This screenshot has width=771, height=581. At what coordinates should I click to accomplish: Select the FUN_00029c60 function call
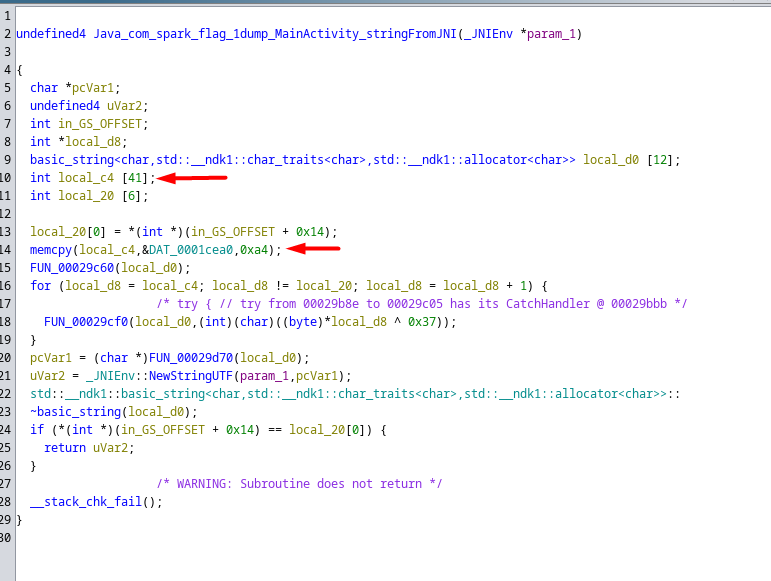click(72, 268)
